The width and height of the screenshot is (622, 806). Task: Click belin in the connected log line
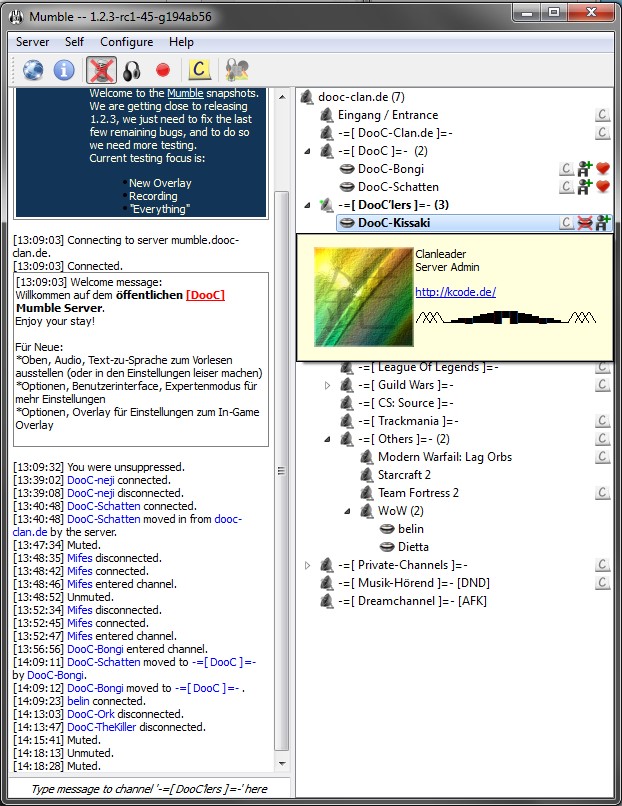[x=78, y=701]
